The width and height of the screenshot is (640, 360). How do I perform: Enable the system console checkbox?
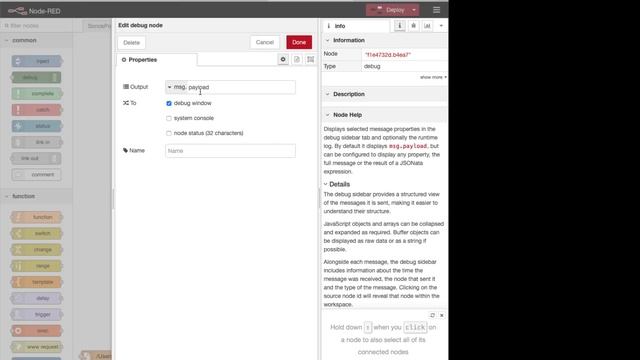pos(169,118)
